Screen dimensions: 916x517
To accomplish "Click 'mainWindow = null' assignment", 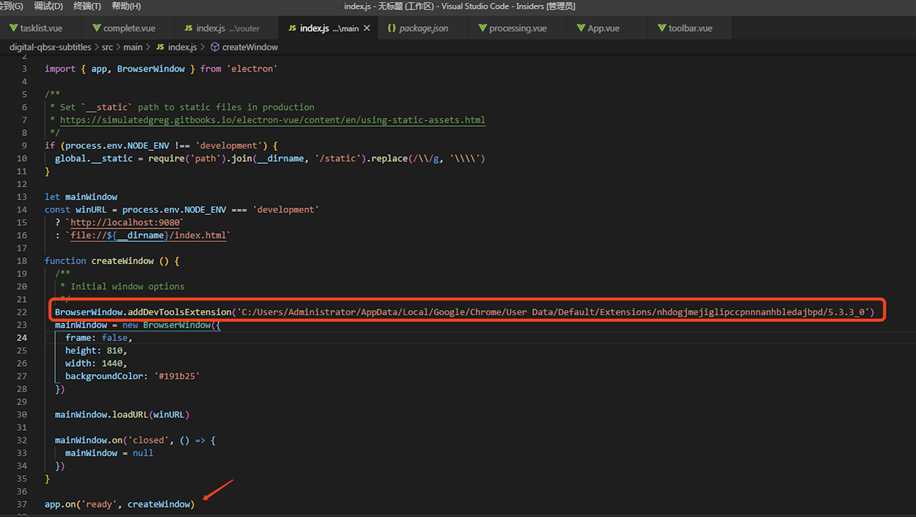I will click(x=109, y=453).
